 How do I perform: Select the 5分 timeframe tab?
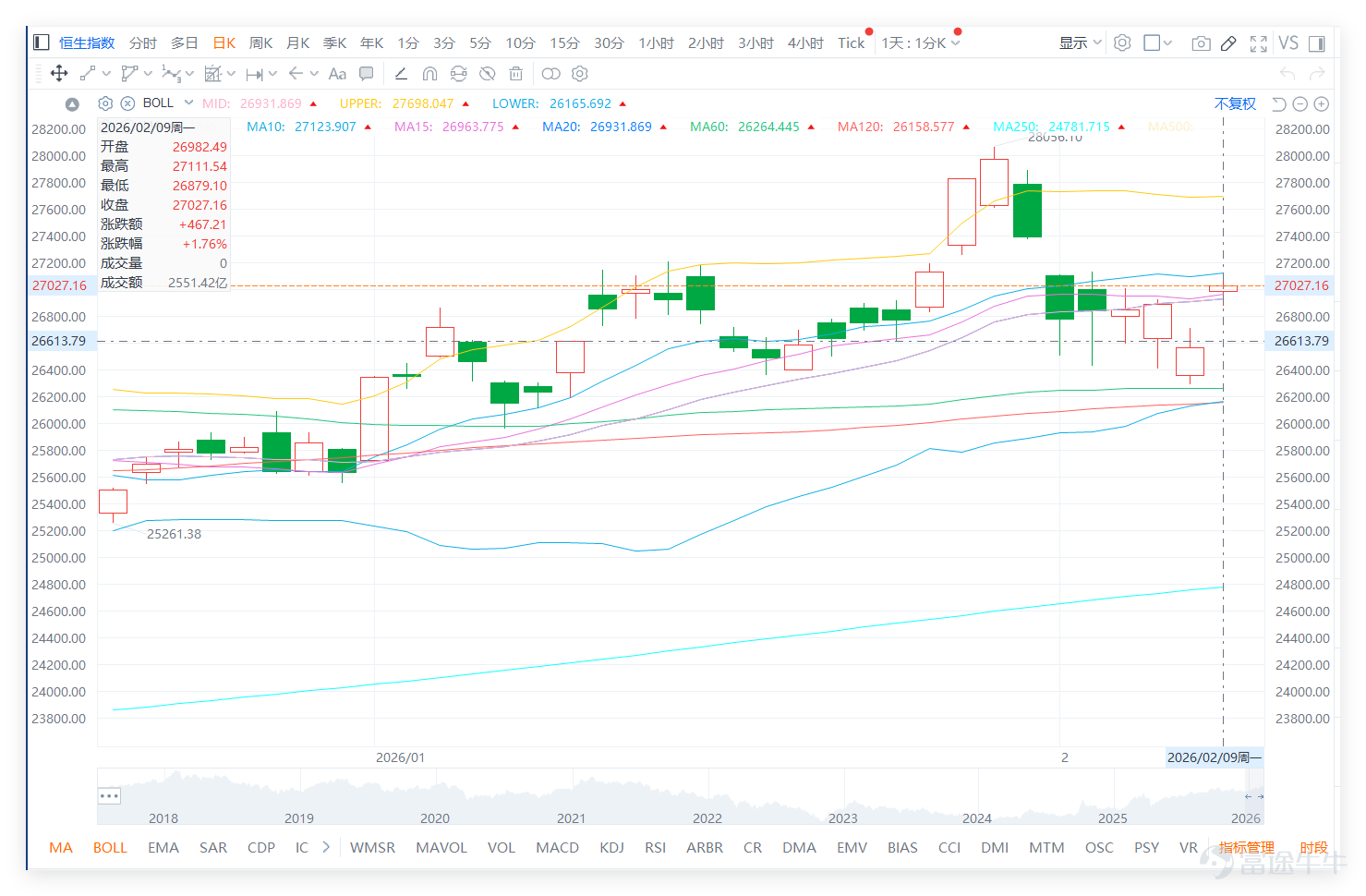tap(480, 42)
